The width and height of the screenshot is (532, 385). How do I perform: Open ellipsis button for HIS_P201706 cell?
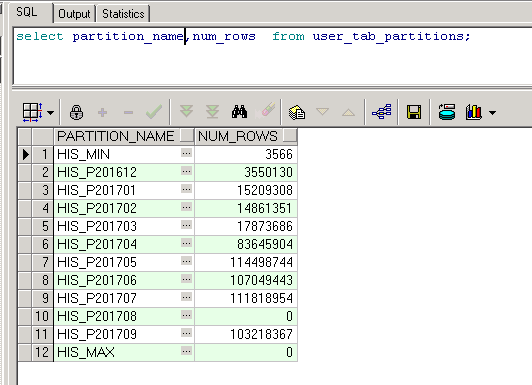click(x=186, y=280)
